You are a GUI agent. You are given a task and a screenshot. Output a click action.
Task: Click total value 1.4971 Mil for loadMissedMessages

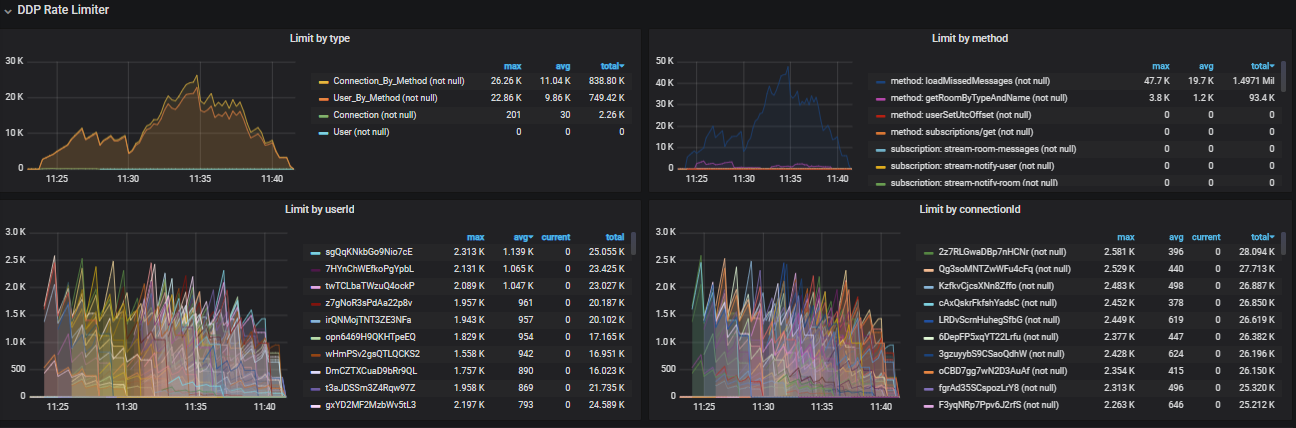coord(1253,81)
